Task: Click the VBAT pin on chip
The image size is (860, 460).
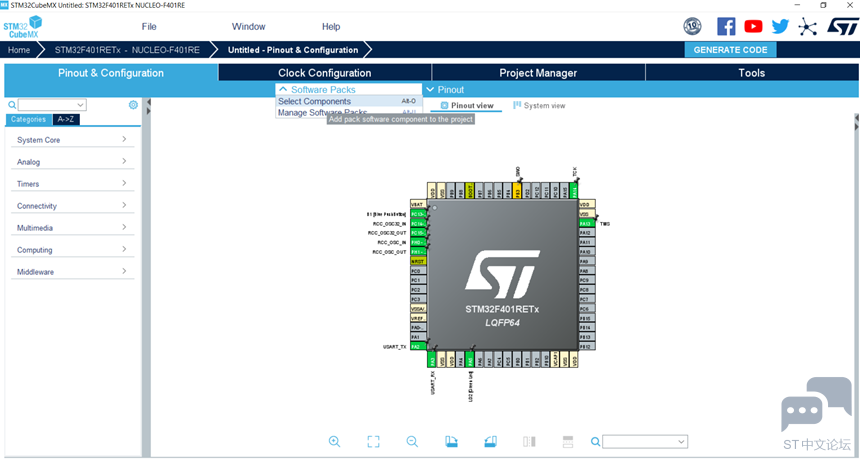Action: tap(418, 204)
